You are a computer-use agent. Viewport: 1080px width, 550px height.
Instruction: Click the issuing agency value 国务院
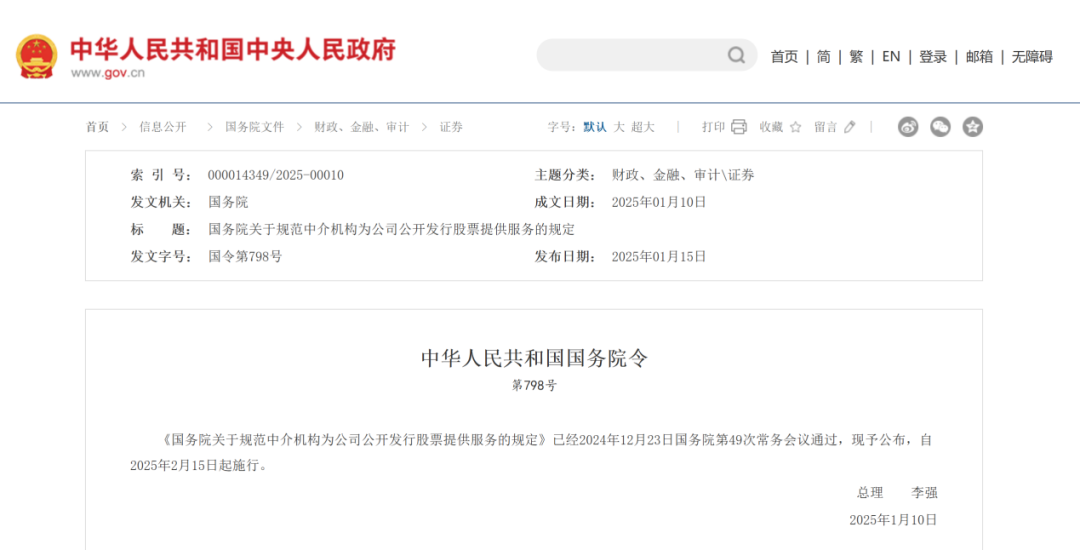[x=228, y=202]
